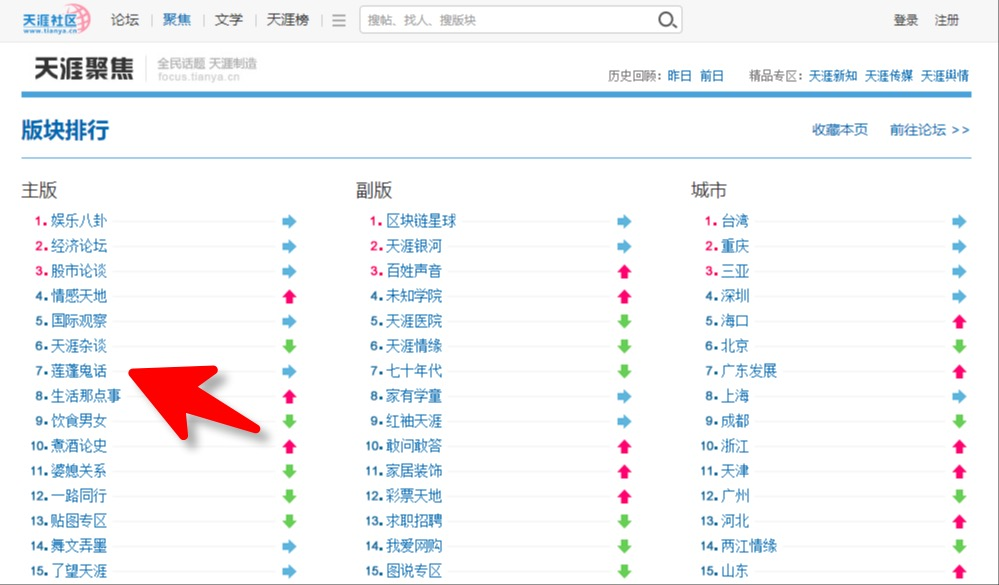999x585 pixels.
Task: Click the blue arrow beside 台湾
Action: [x=957, y=220]
